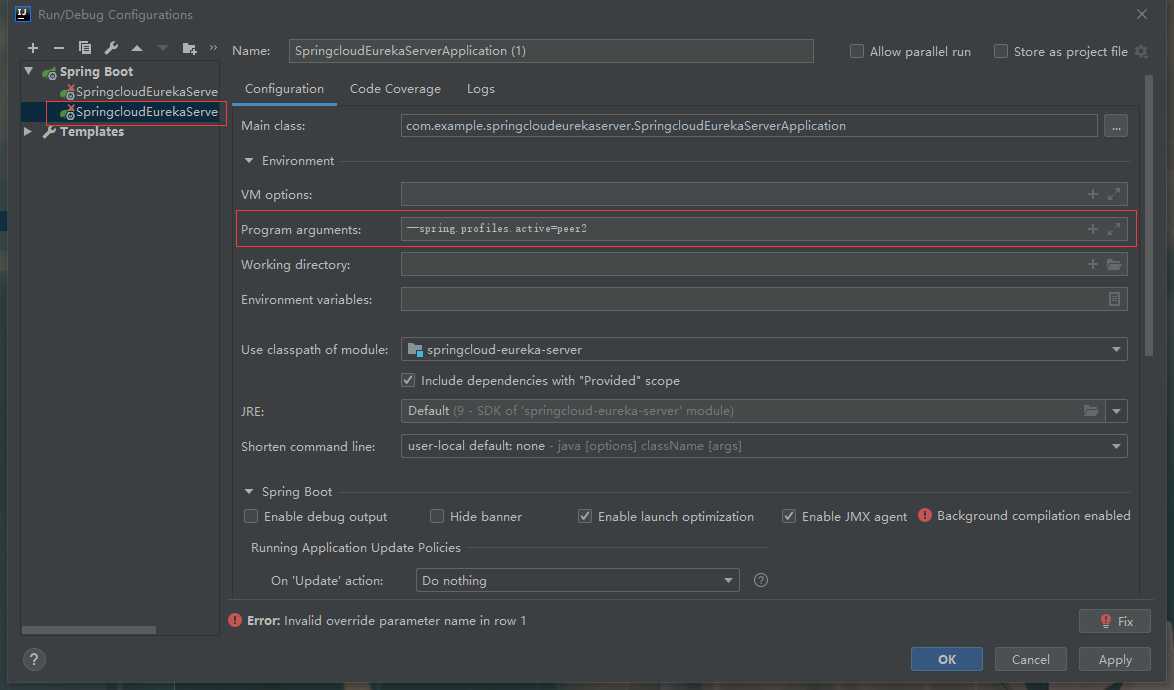This screenshot has width=1174, height=690.
Task: Click the Main class input field
Action: pyautogui.click(x=749, y=126)
